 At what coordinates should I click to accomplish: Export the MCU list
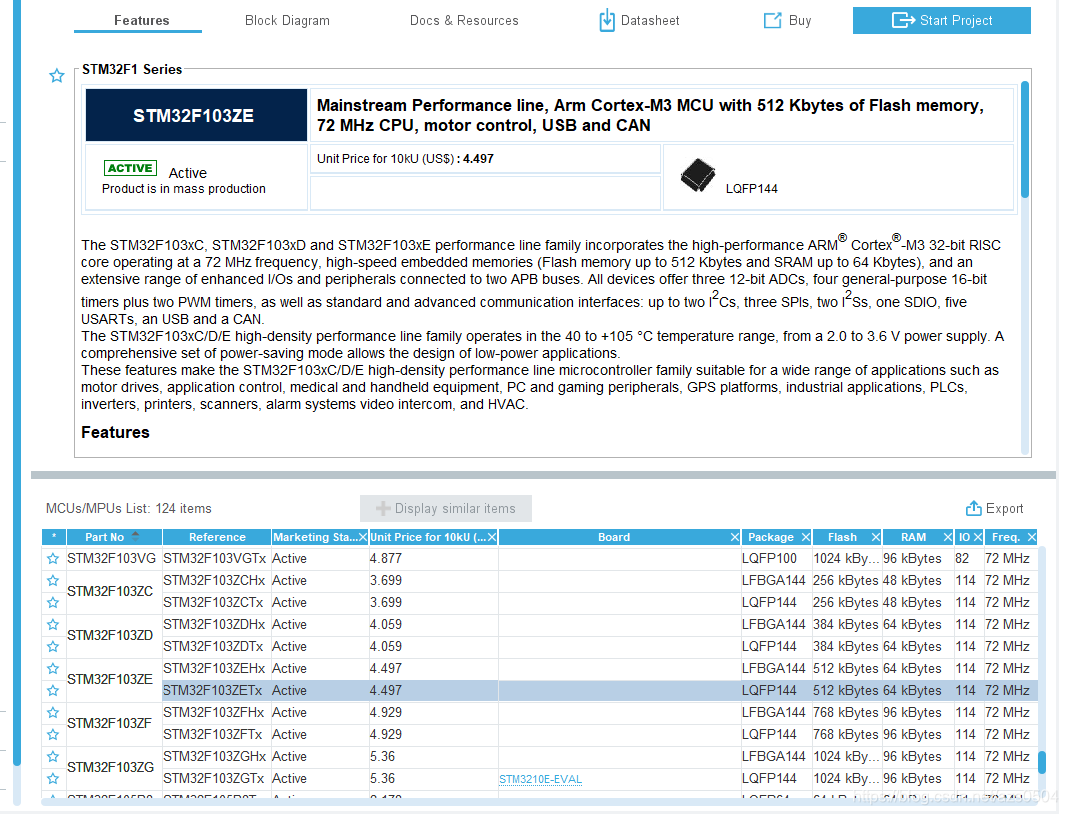click(994, 509)
